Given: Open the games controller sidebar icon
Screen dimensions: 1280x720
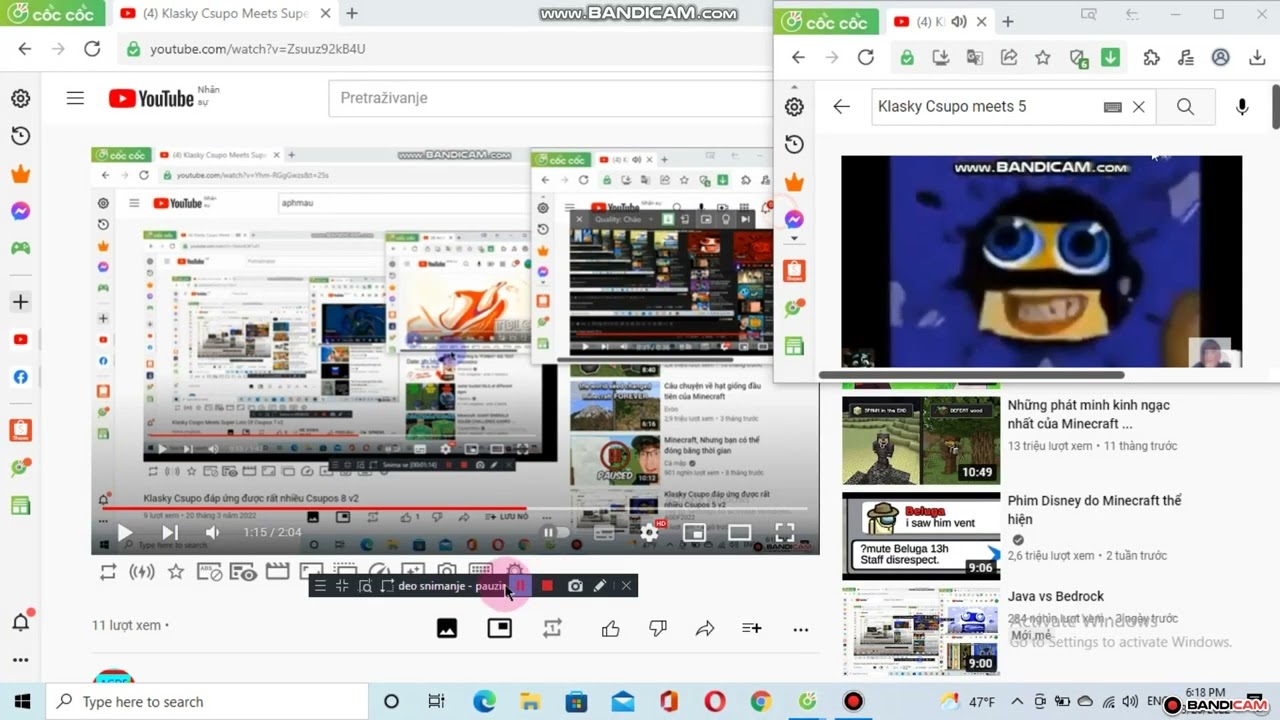Looking at the screenshot, I should (20, 248).
